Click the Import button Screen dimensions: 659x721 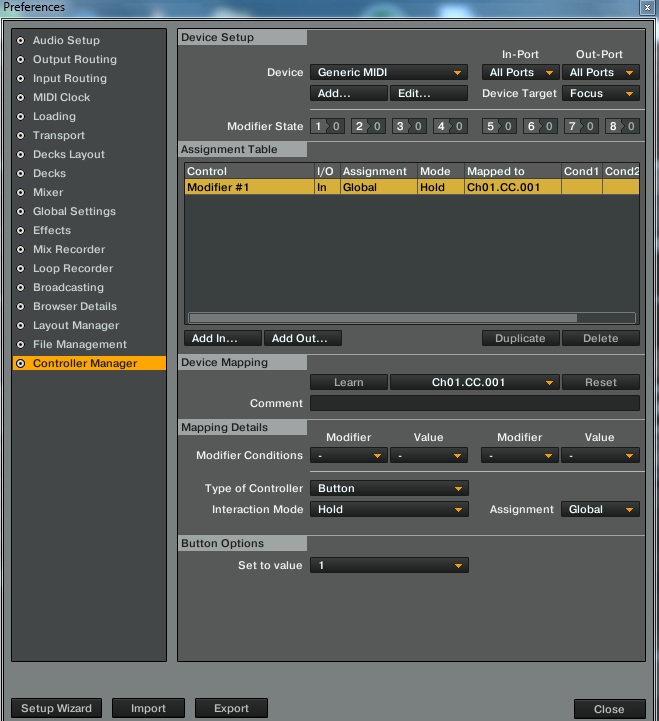[x=148, y=708]
